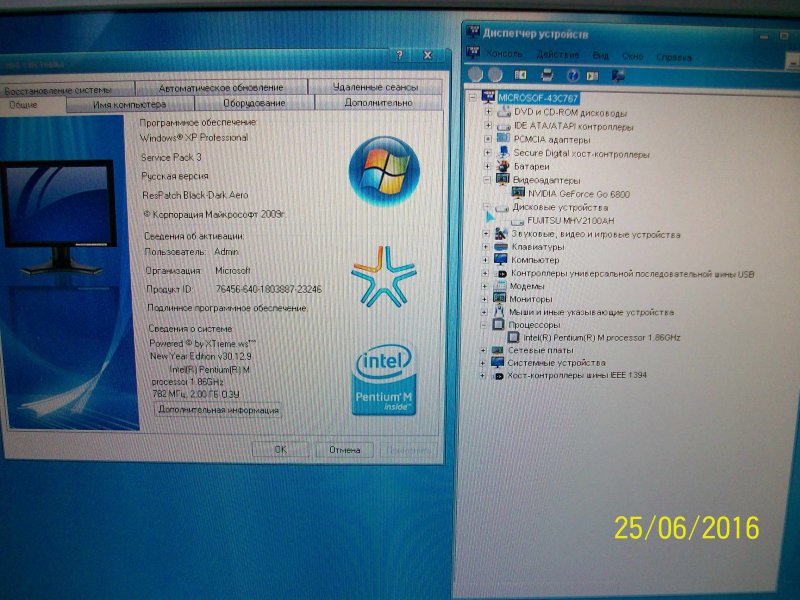Click the Дополнительная информация button
Image resolution: width=800 pixels, height=600 pixels.
218,410
